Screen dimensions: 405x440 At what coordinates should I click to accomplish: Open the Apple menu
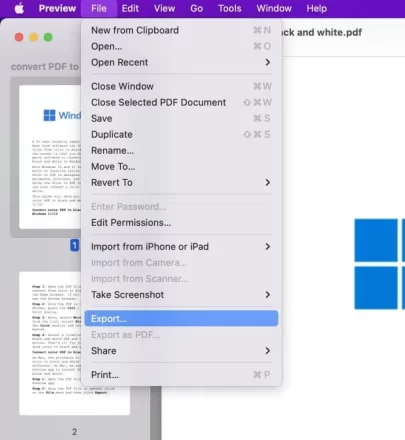[x=19, y=8]
